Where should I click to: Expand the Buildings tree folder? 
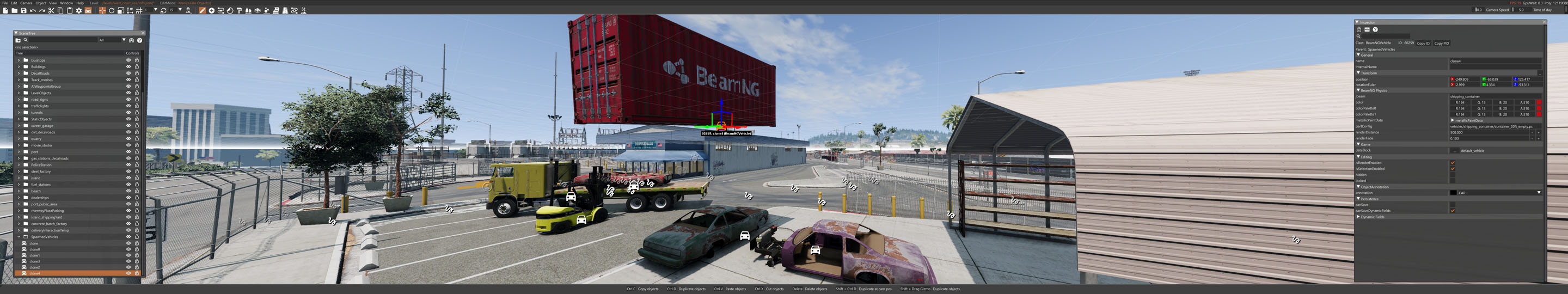19,67
